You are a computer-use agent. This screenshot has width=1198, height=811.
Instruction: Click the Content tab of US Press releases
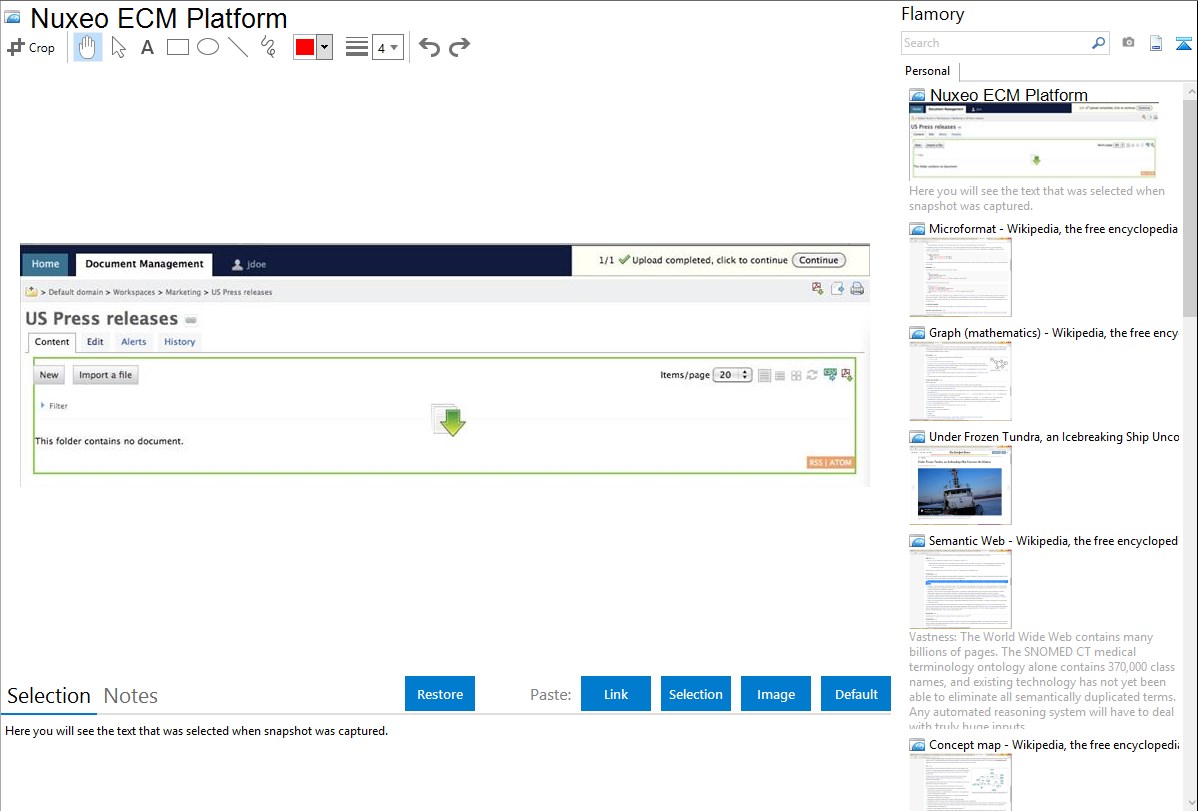point(52,342)
